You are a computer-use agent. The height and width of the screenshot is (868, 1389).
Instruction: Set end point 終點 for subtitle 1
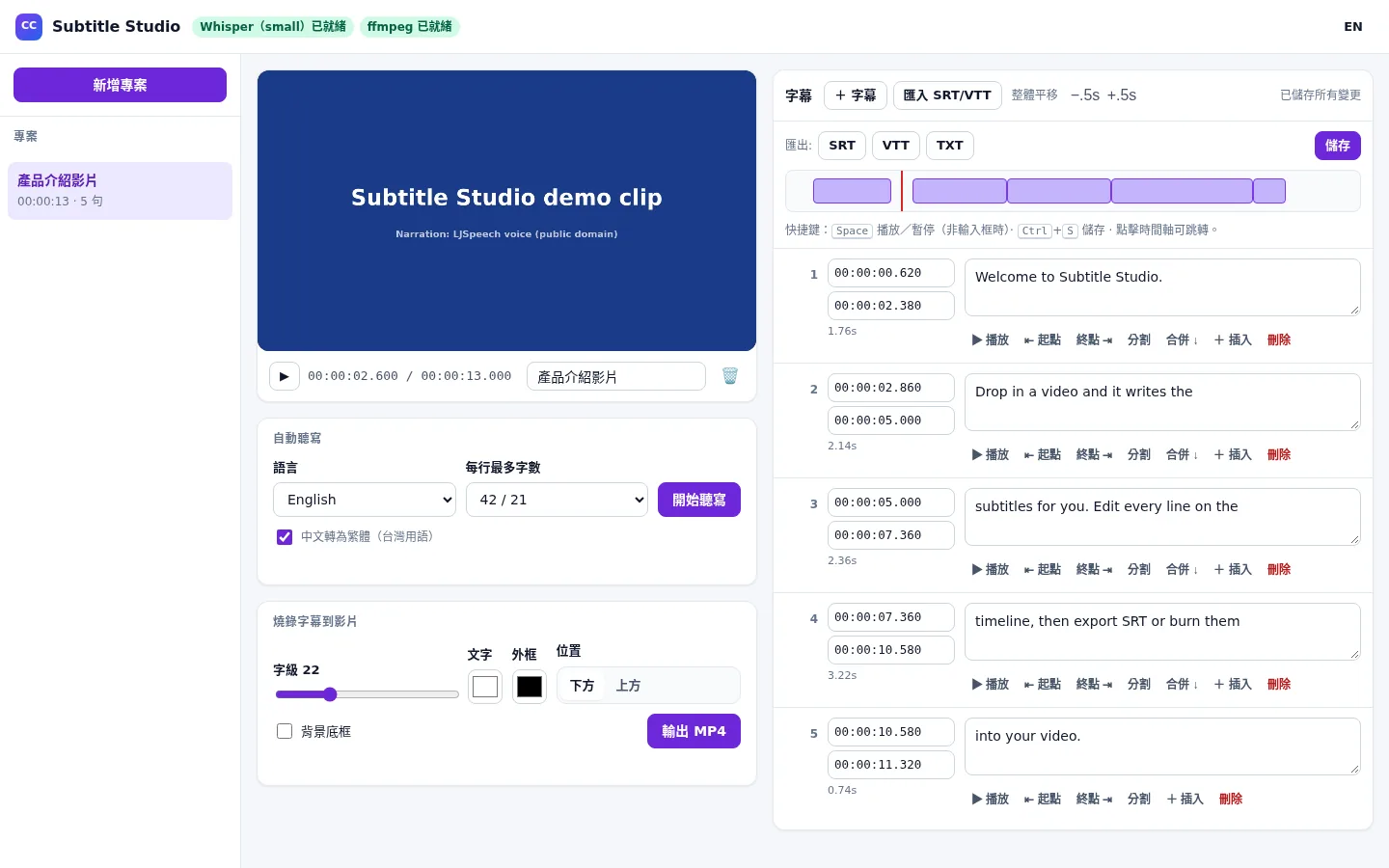click(x=1095, y=339)
